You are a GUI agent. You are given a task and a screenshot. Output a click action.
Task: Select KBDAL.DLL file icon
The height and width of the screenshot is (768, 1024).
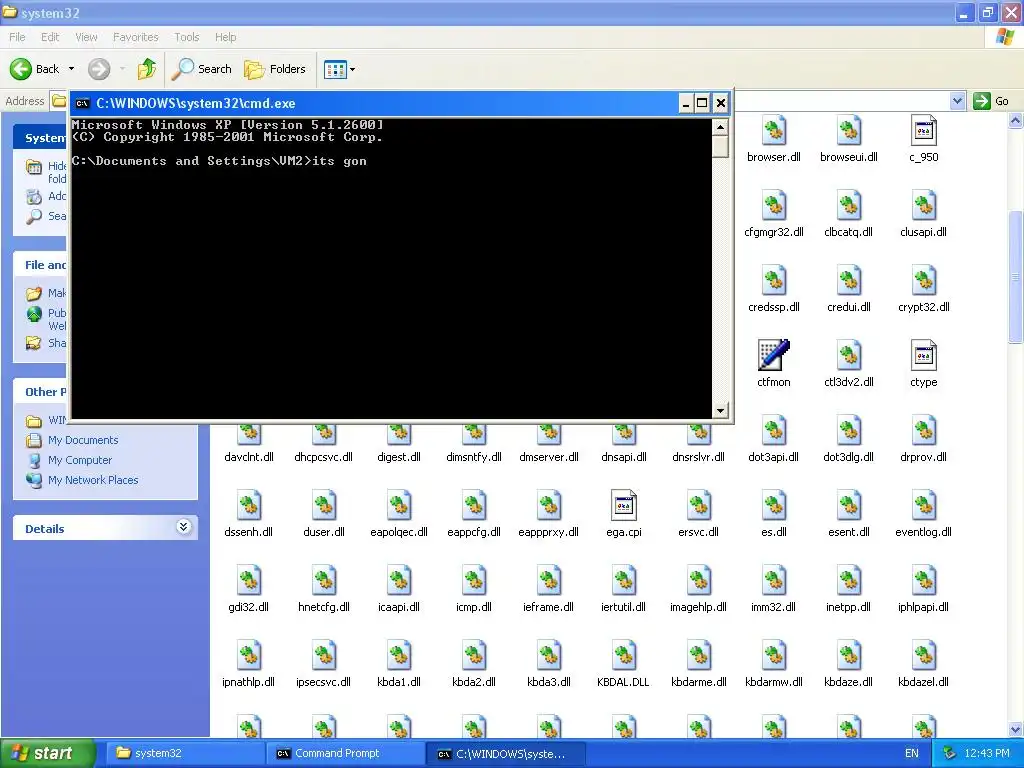click(624, 656)
